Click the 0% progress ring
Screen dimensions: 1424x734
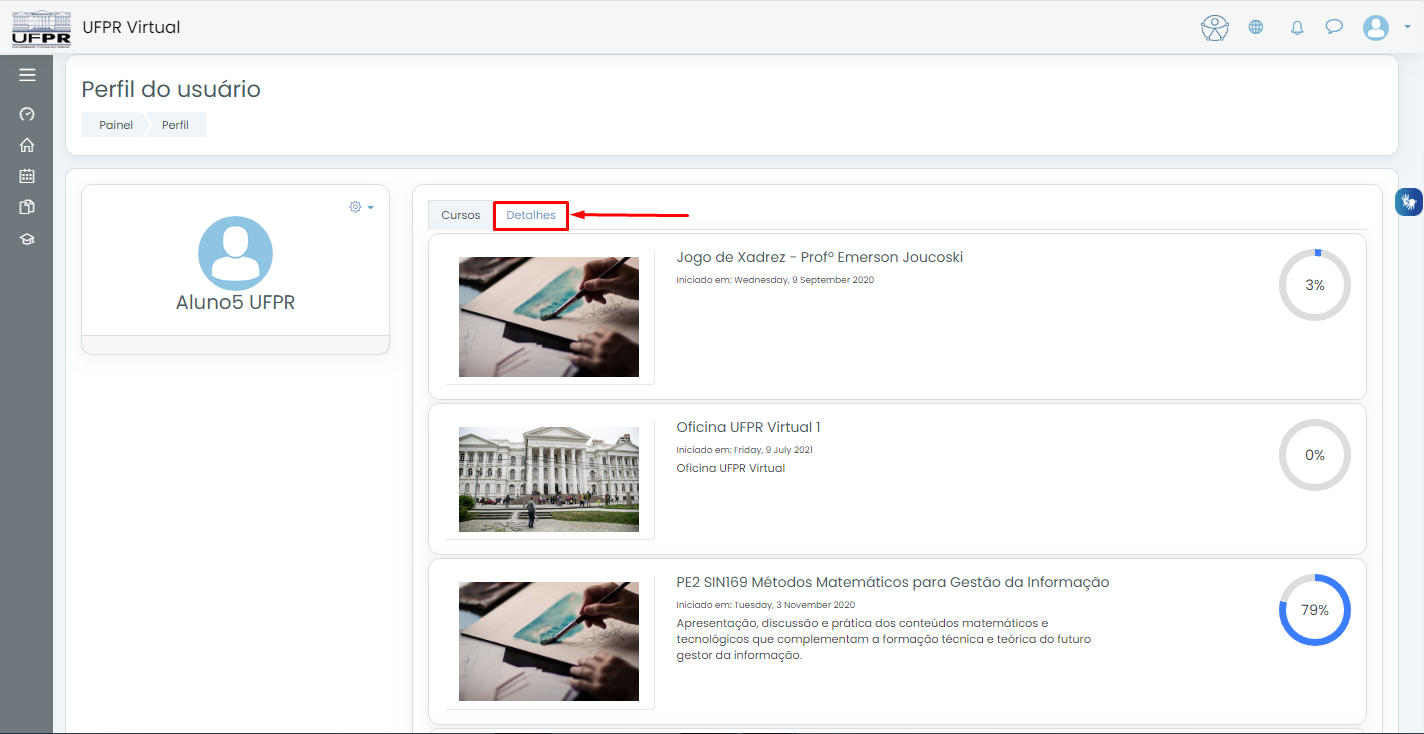coord(1315,455)
